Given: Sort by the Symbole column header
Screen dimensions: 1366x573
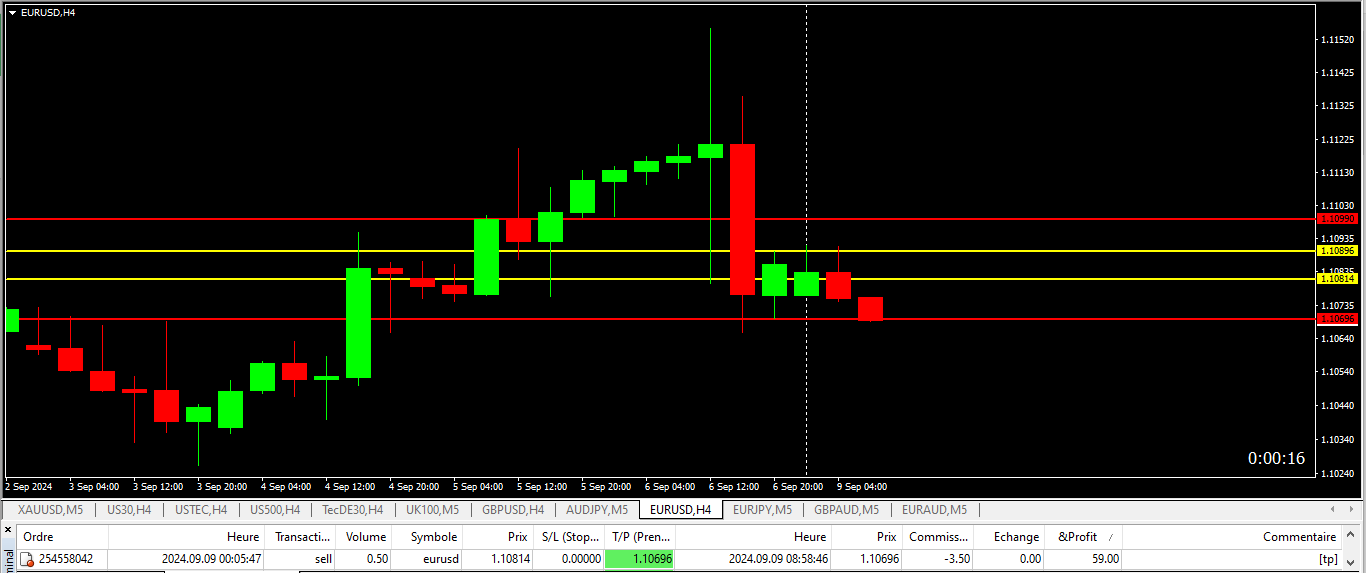Looking at the screenshot, I should pyautogui.click(x=434, y=537).
